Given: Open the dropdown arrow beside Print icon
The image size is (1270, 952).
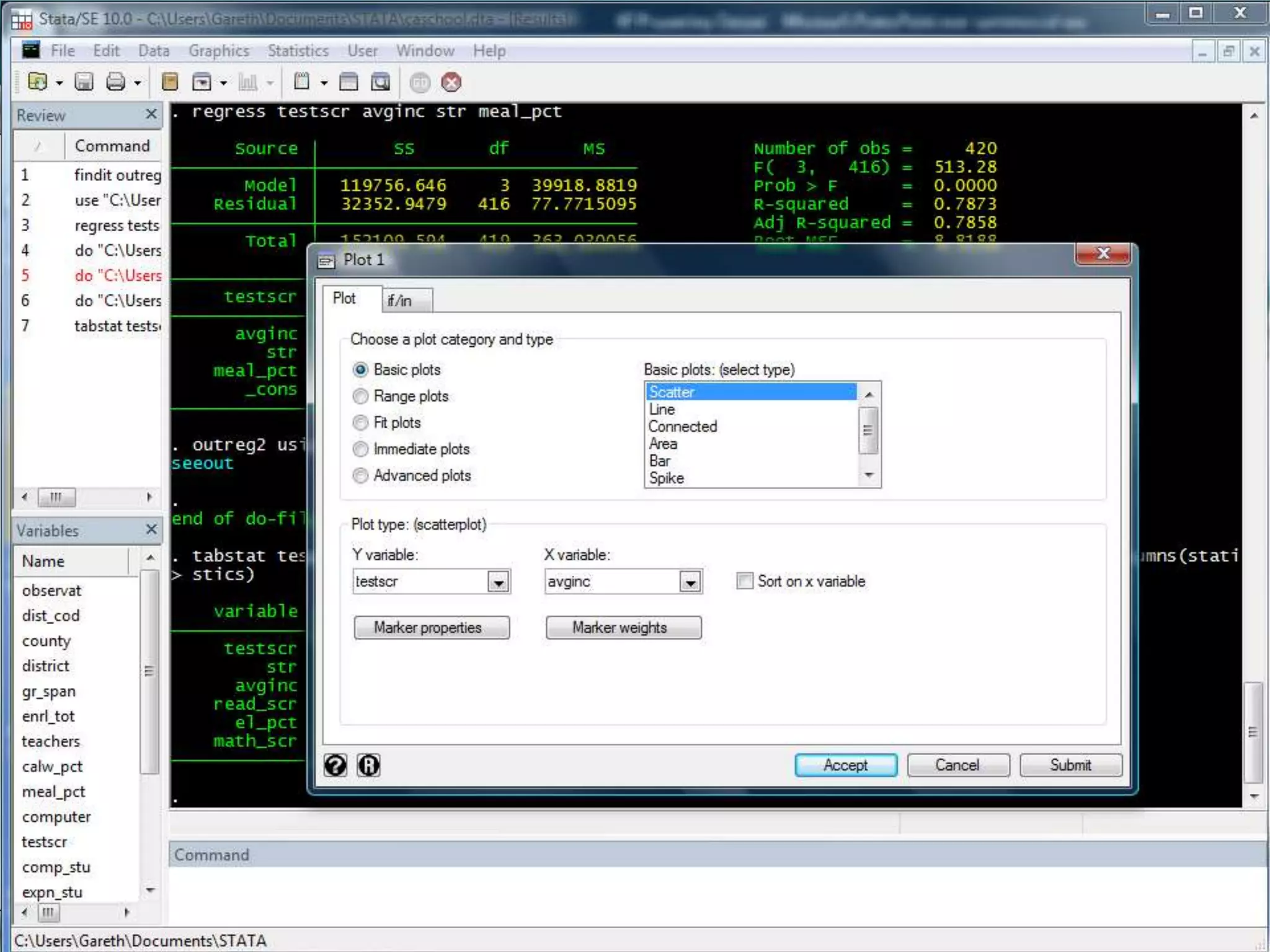Looking at the screenshot, I should (x=138, y=82).
